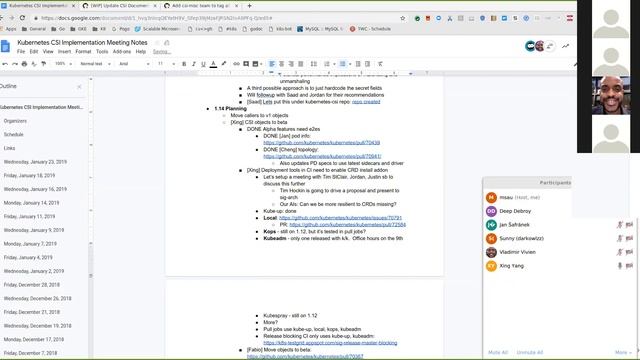640x360 pixels.
Task: Click Sunny (darkowlzz)'s muted microphone icon
Action: tap(620, 238)
